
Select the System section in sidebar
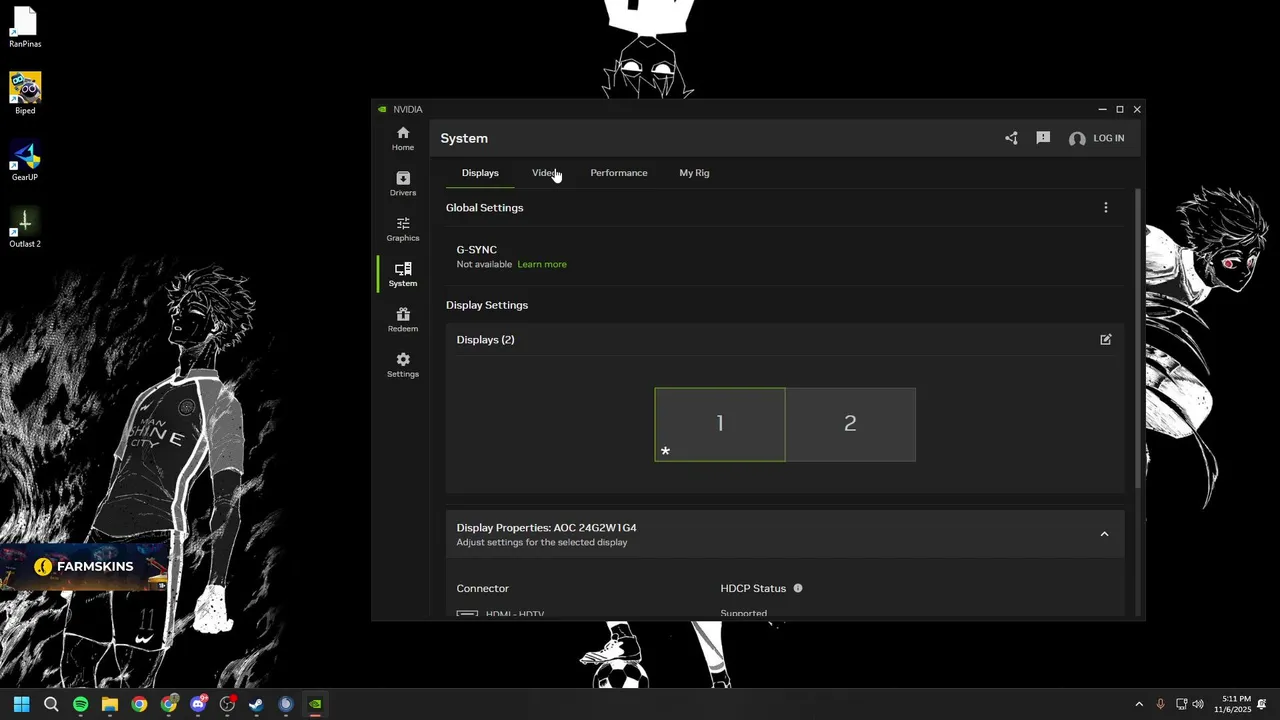click(403, 274)
